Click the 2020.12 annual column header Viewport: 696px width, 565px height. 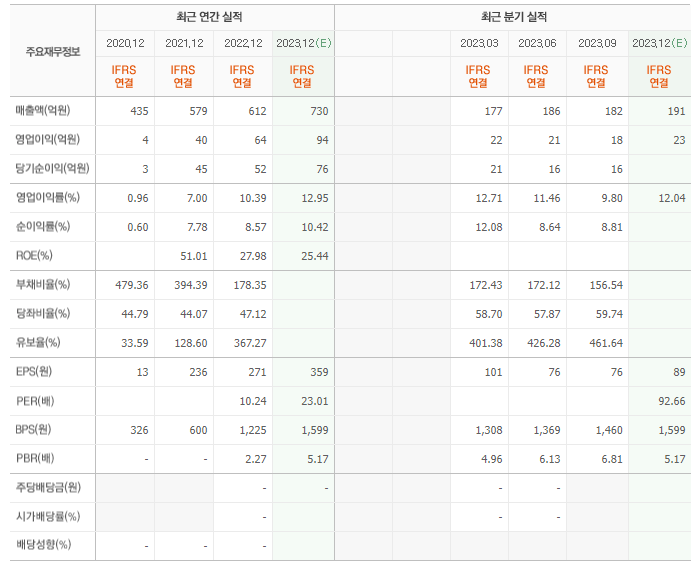(x=125, y=43)
